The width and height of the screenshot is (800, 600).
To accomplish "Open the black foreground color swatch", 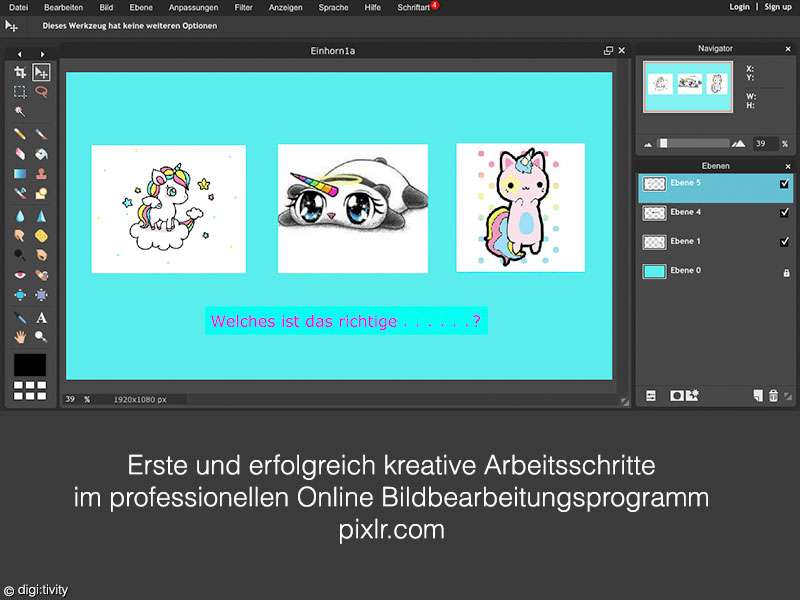I will coord(29,364).
